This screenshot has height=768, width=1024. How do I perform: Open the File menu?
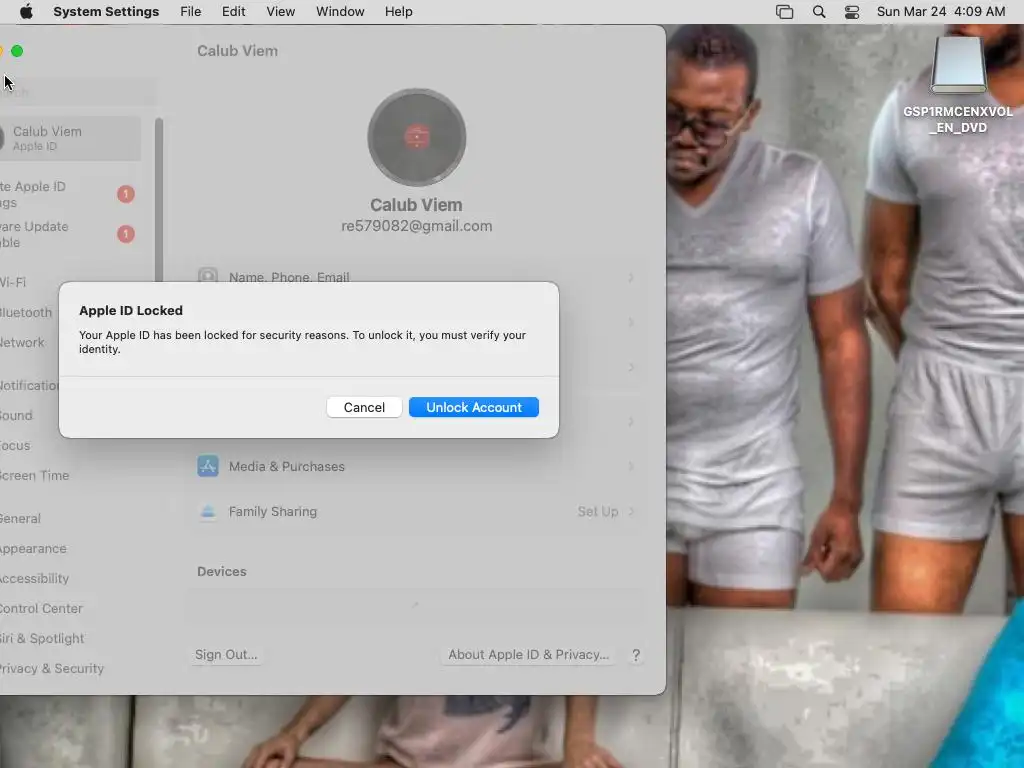(x=191, y=12)
